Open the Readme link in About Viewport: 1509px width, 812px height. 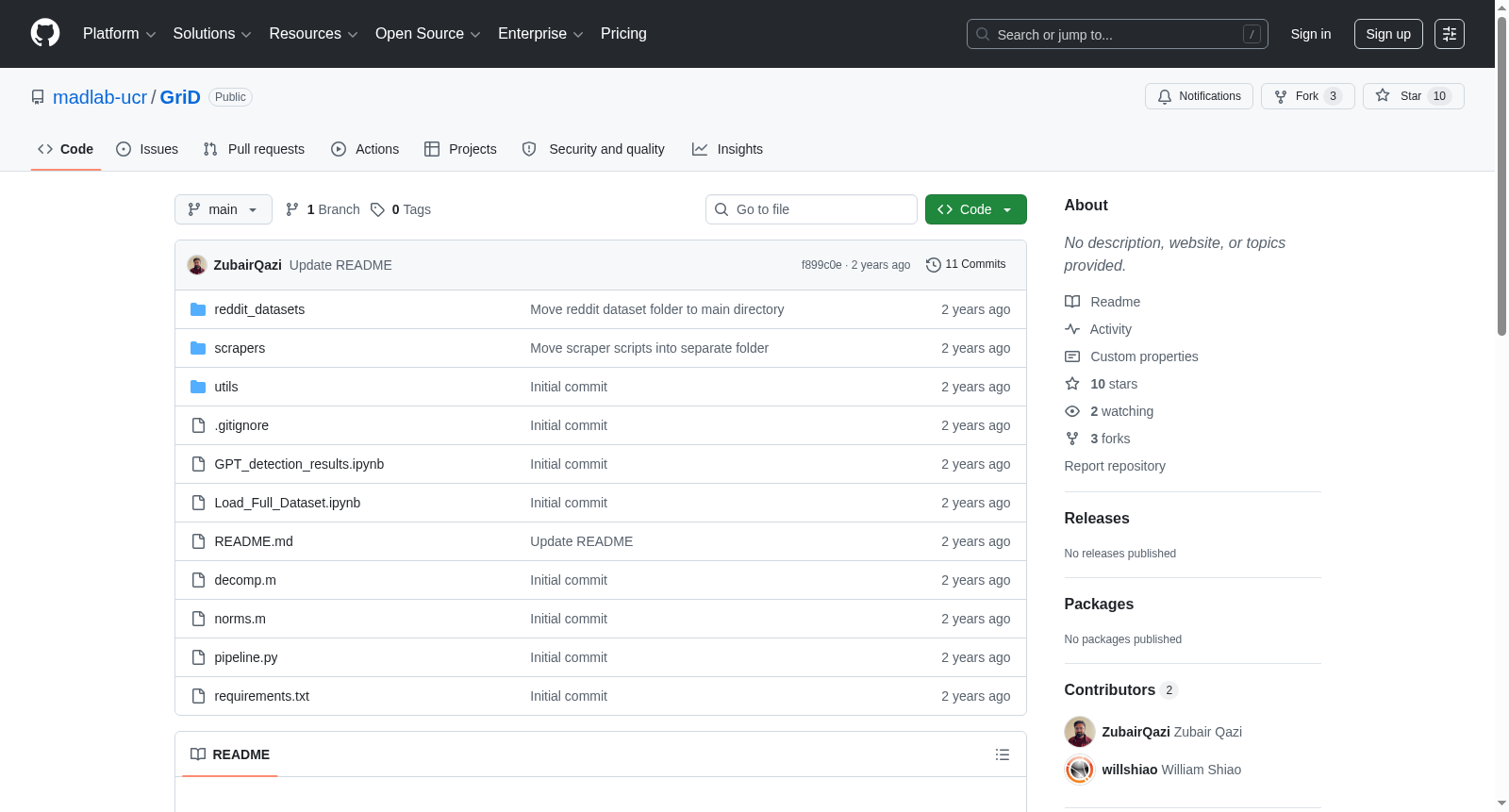pyautogui.click(x=1116, y=302)
